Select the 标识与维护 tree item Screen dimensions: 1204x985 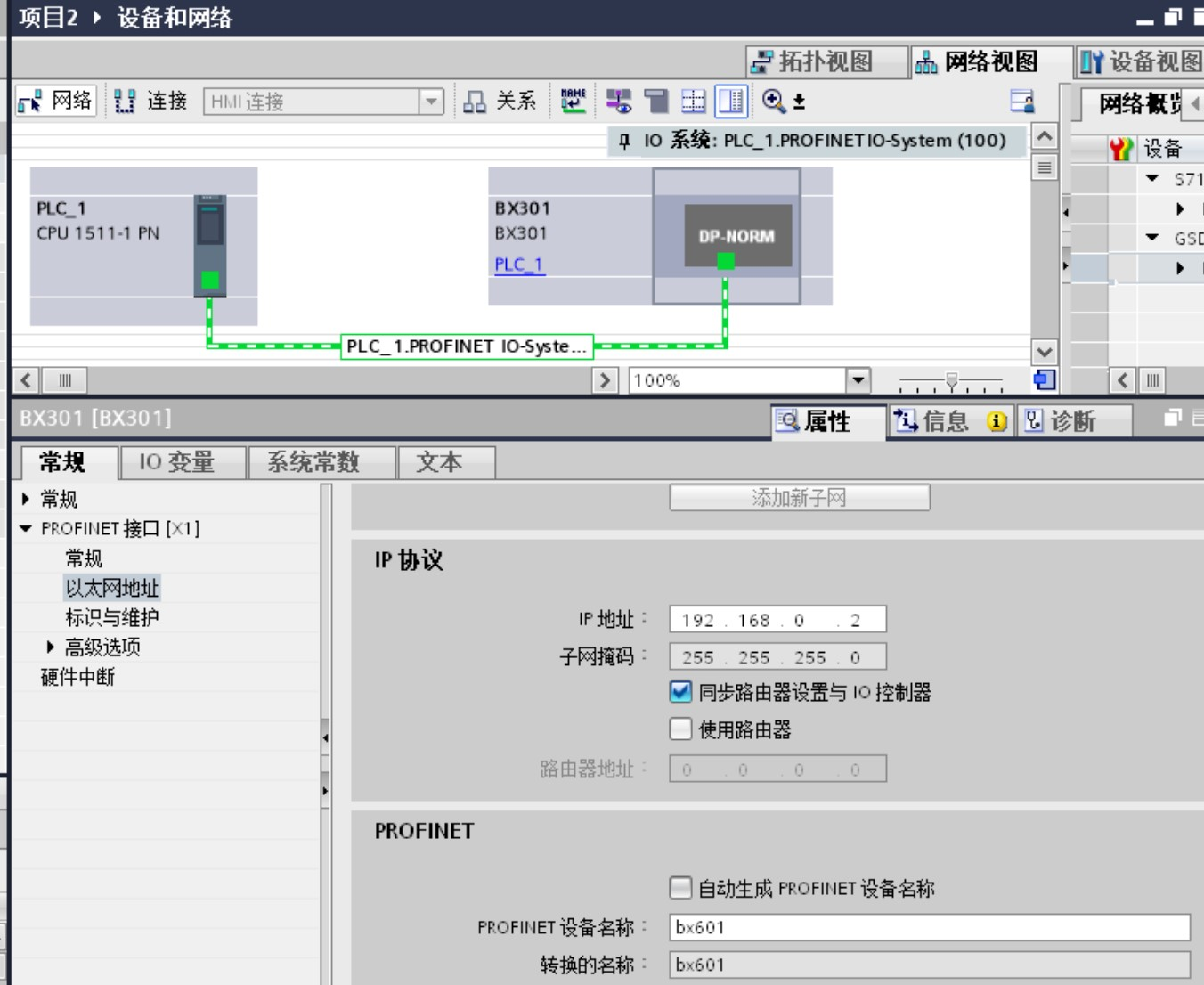point(112,617)
